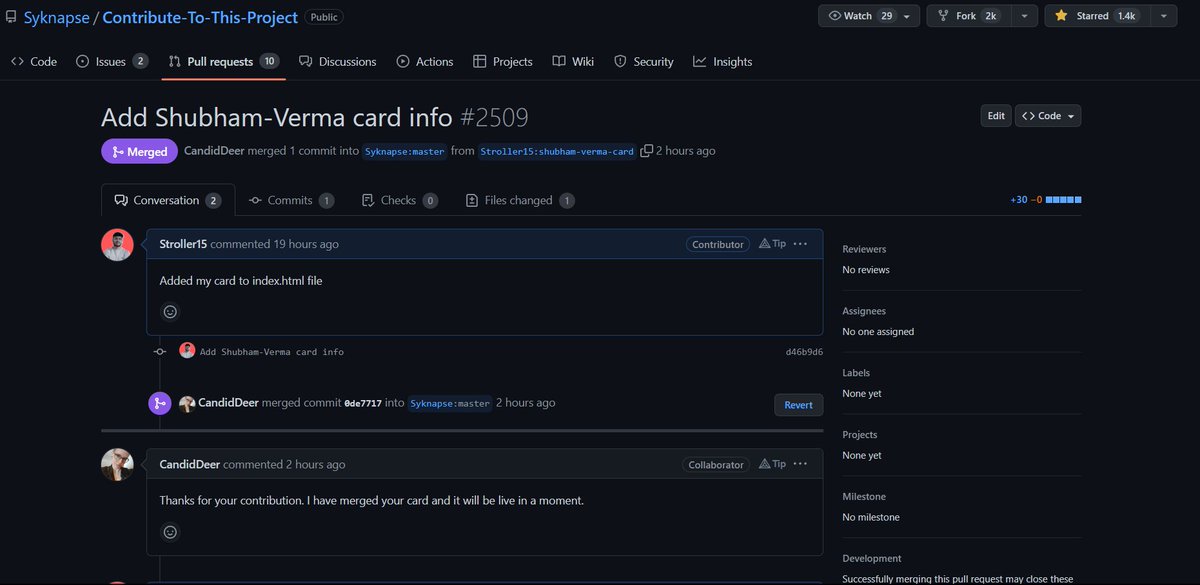Viewport: 1200px width, 585px height.
Task: Open merged commit 0de7717 link
Action: coord(363,403)
